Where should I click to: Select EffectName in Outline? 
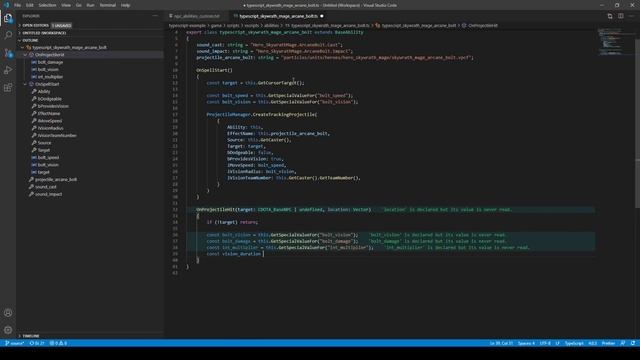tap(49, 113)
